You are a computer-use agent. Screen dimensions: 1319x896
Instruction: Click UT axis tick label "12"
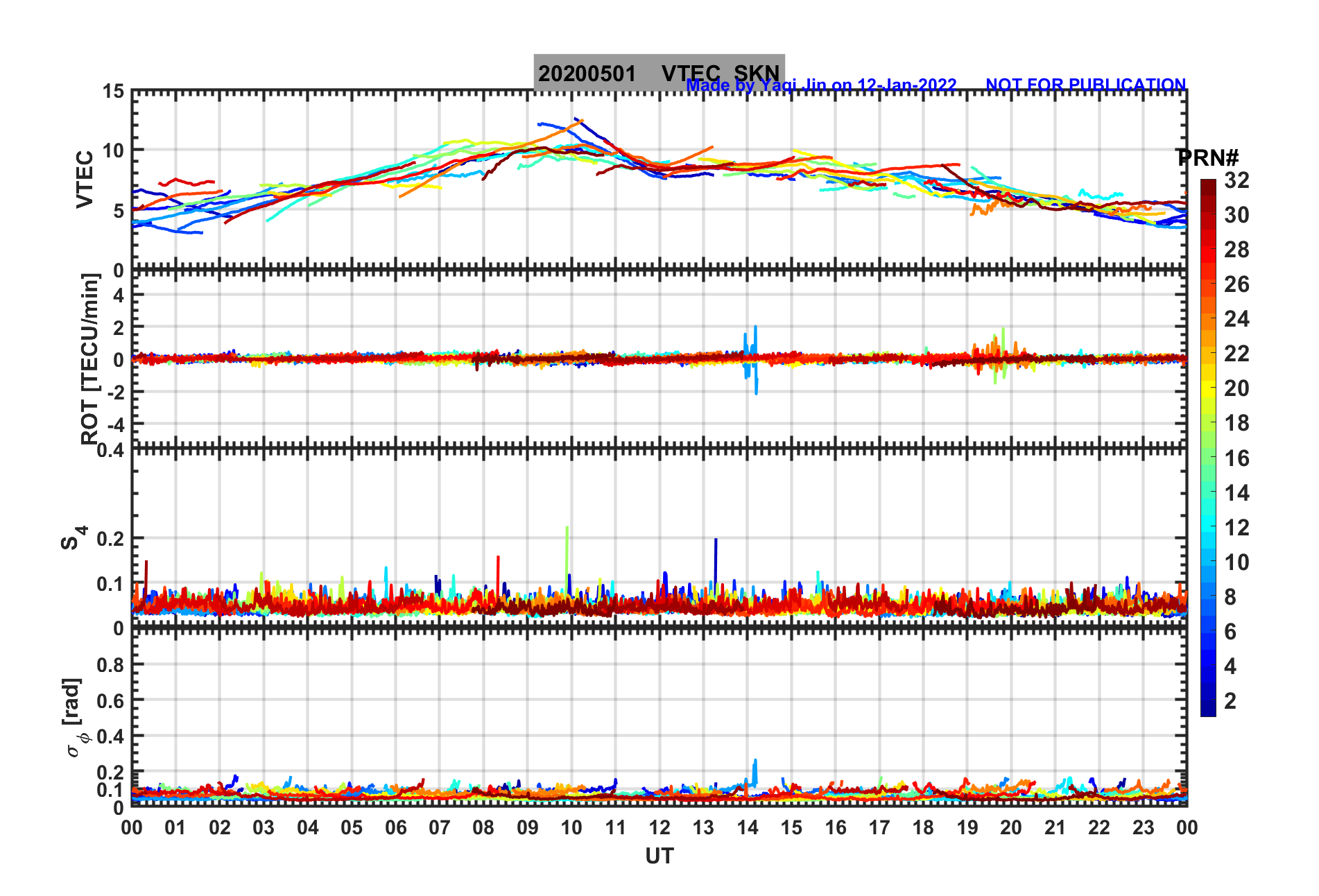pos(659,827)
